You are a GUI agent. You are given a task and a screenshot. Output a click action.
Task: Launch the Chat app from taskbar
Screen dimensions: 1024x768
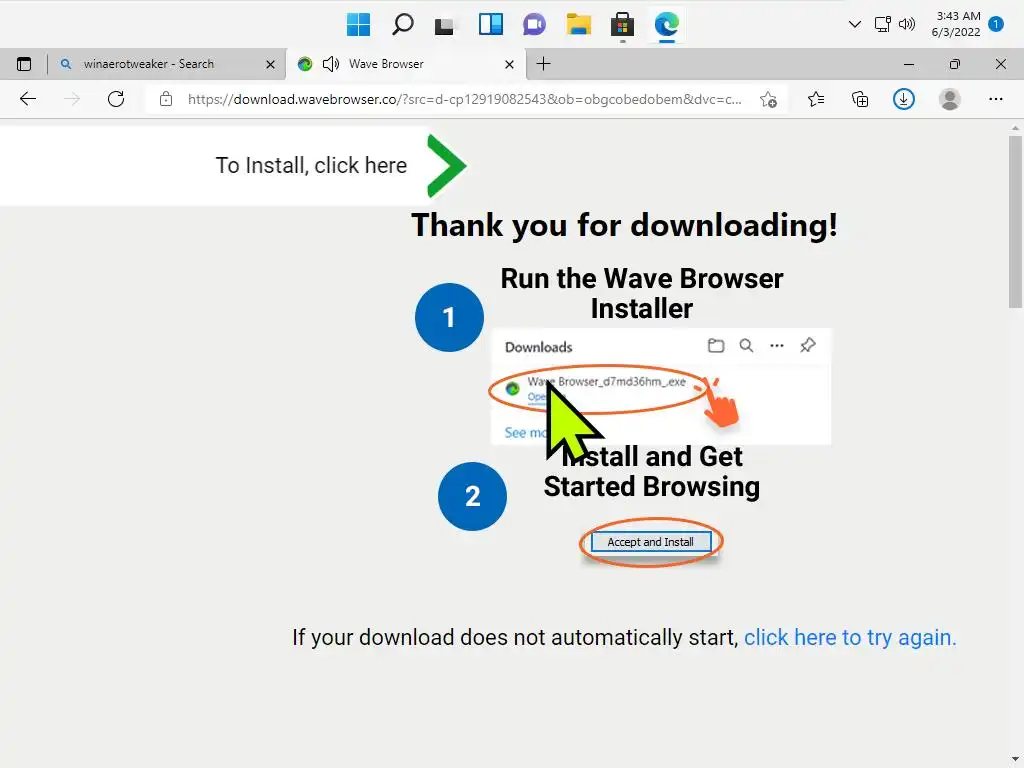pos(534,25)
